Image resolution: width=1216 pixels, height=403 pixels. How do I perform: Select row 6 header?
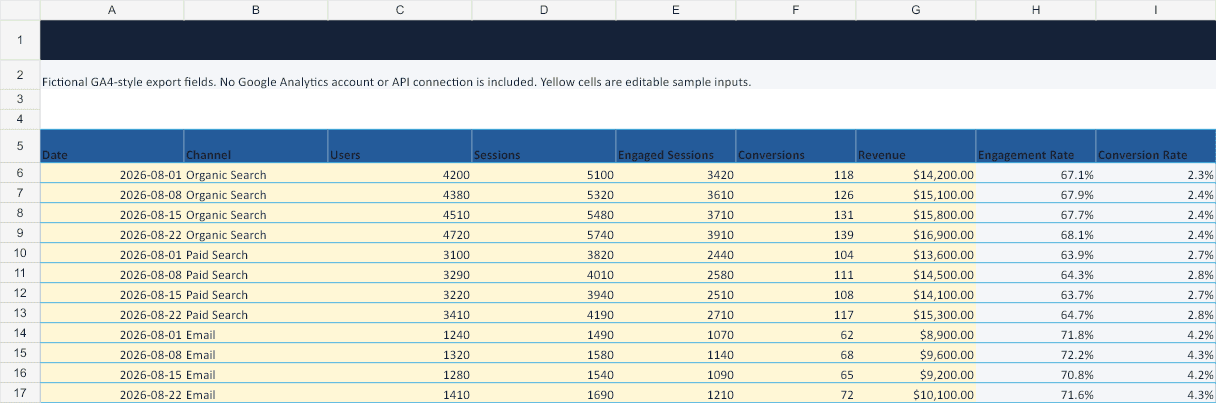click(x=20, y=174)
